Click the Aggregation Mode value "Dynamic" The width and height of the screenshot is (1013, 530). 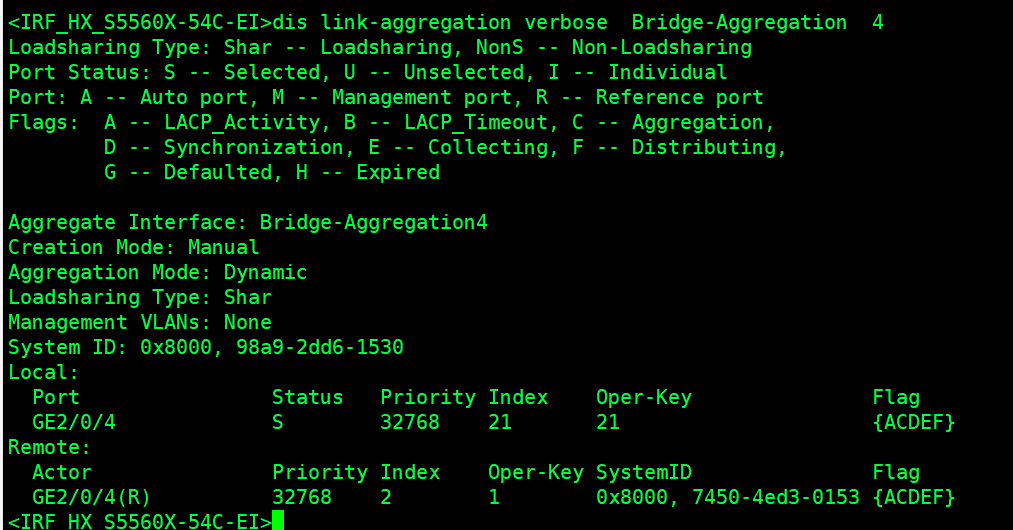tap(265, 272)
